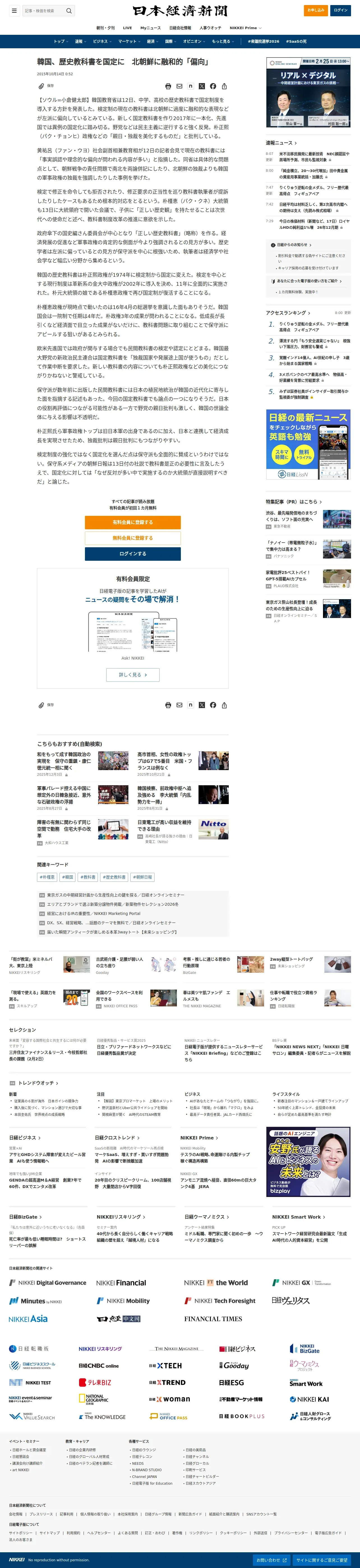The width and height of the screenshot is (360, 1568).
Task: Click the NIKKEI Financial logo
Action: tap(121, 1283)
